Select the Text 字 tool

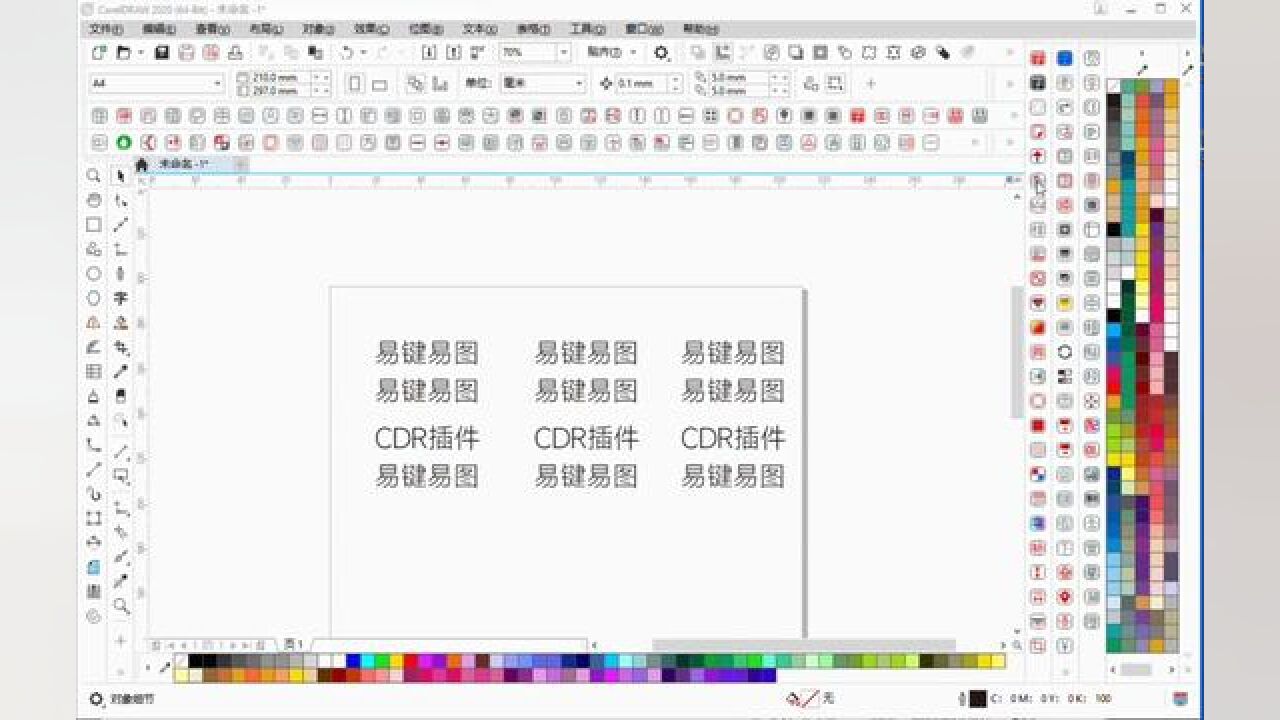click(x=121, y=298)
